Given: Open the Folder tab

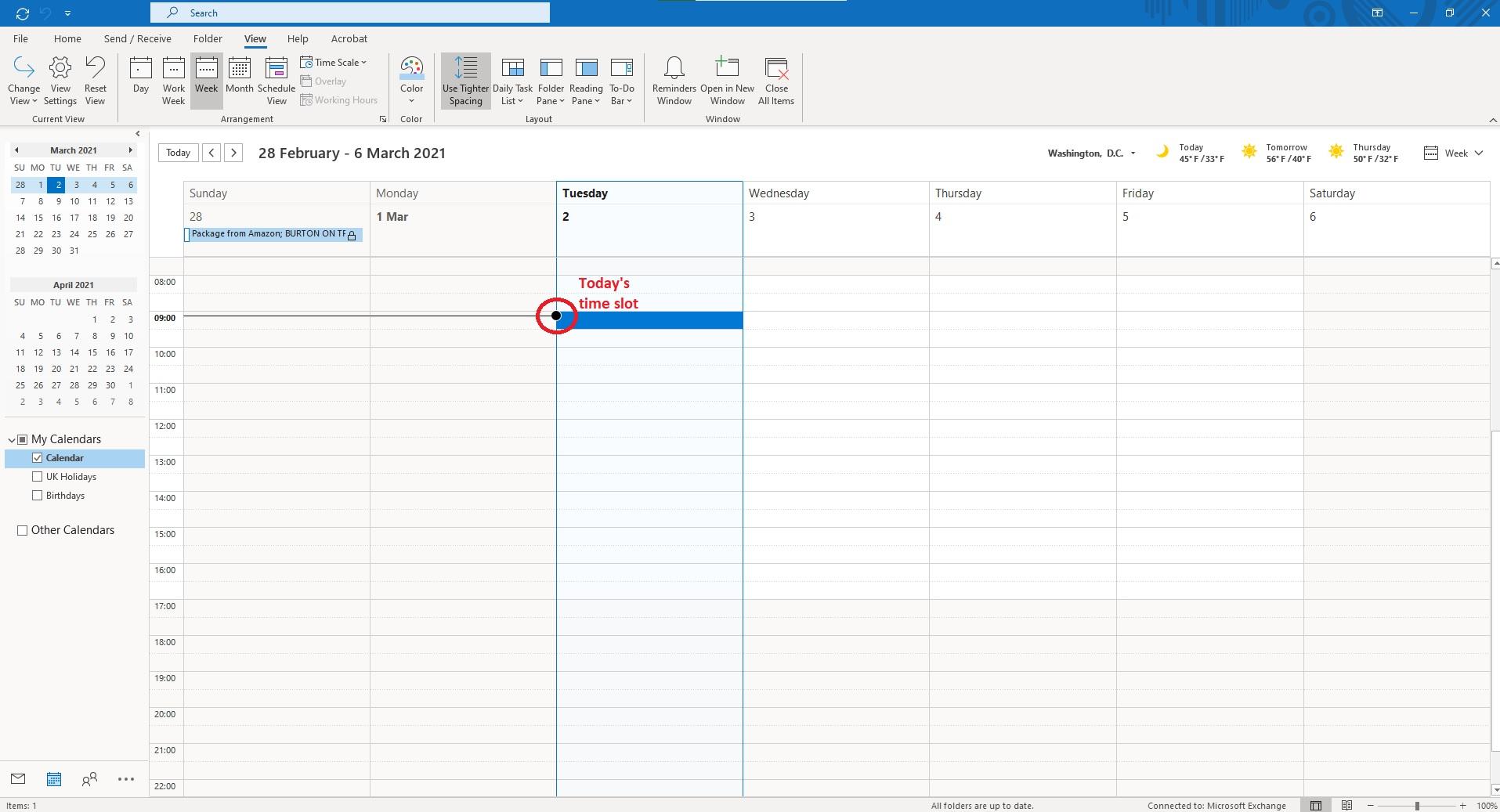Looking at the screenshot, I should pyautogui.click(x=208, y=38).
